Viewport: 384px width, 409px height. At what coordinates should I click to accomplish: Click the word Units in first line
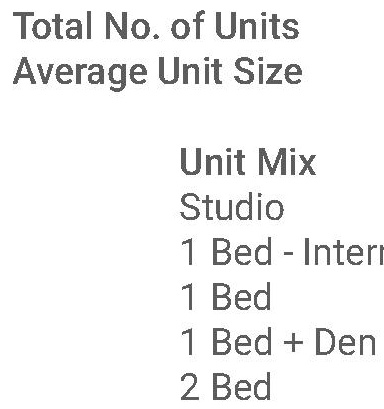click(x=257, y=26)
